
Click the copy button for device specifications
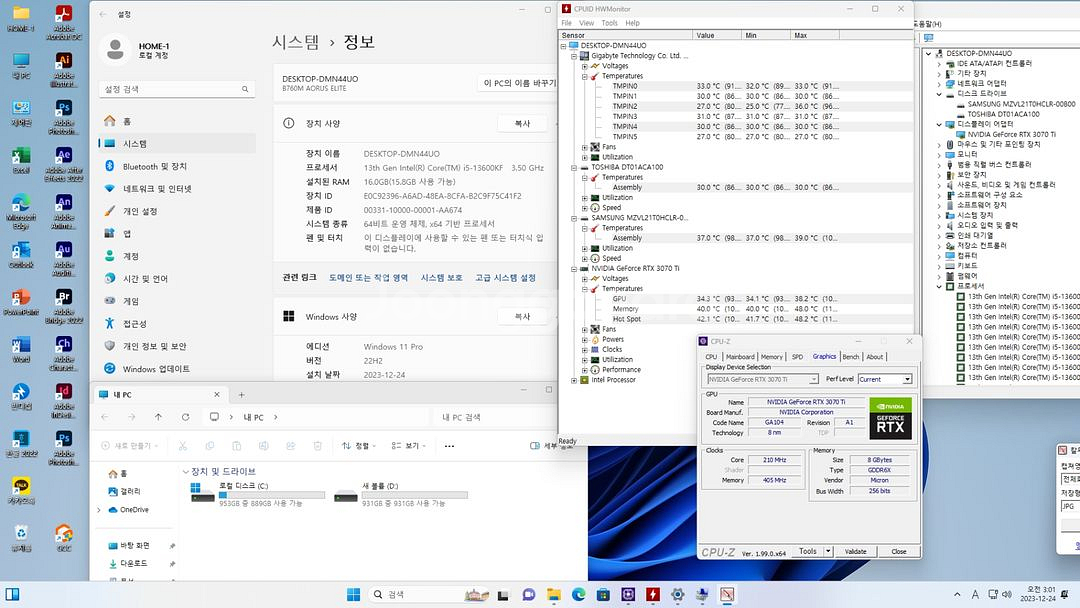tap(522, 124)
